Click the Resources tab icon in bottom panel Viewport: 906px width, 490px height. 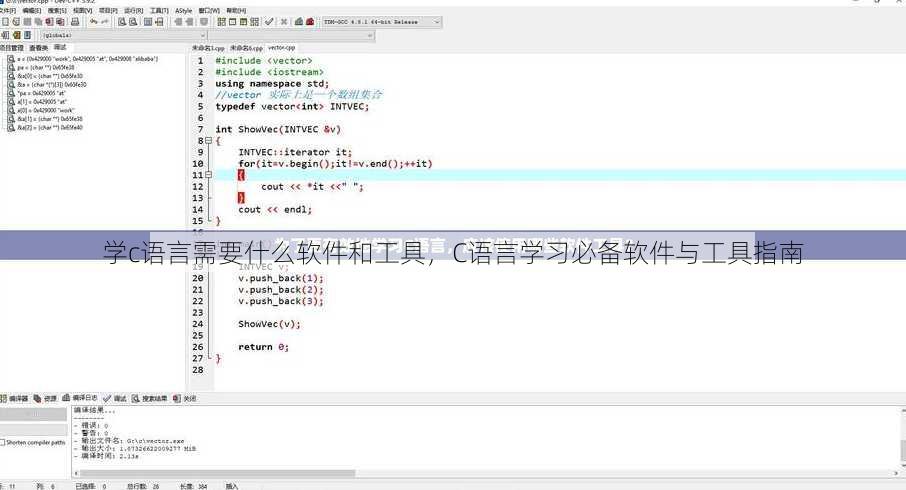pyautogui.click(x=37, y=398)
